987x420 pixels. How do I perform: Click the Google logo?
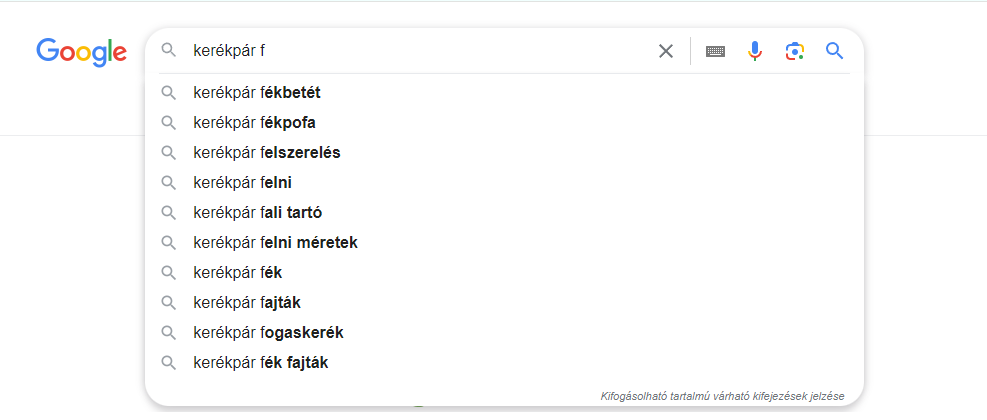81,51
